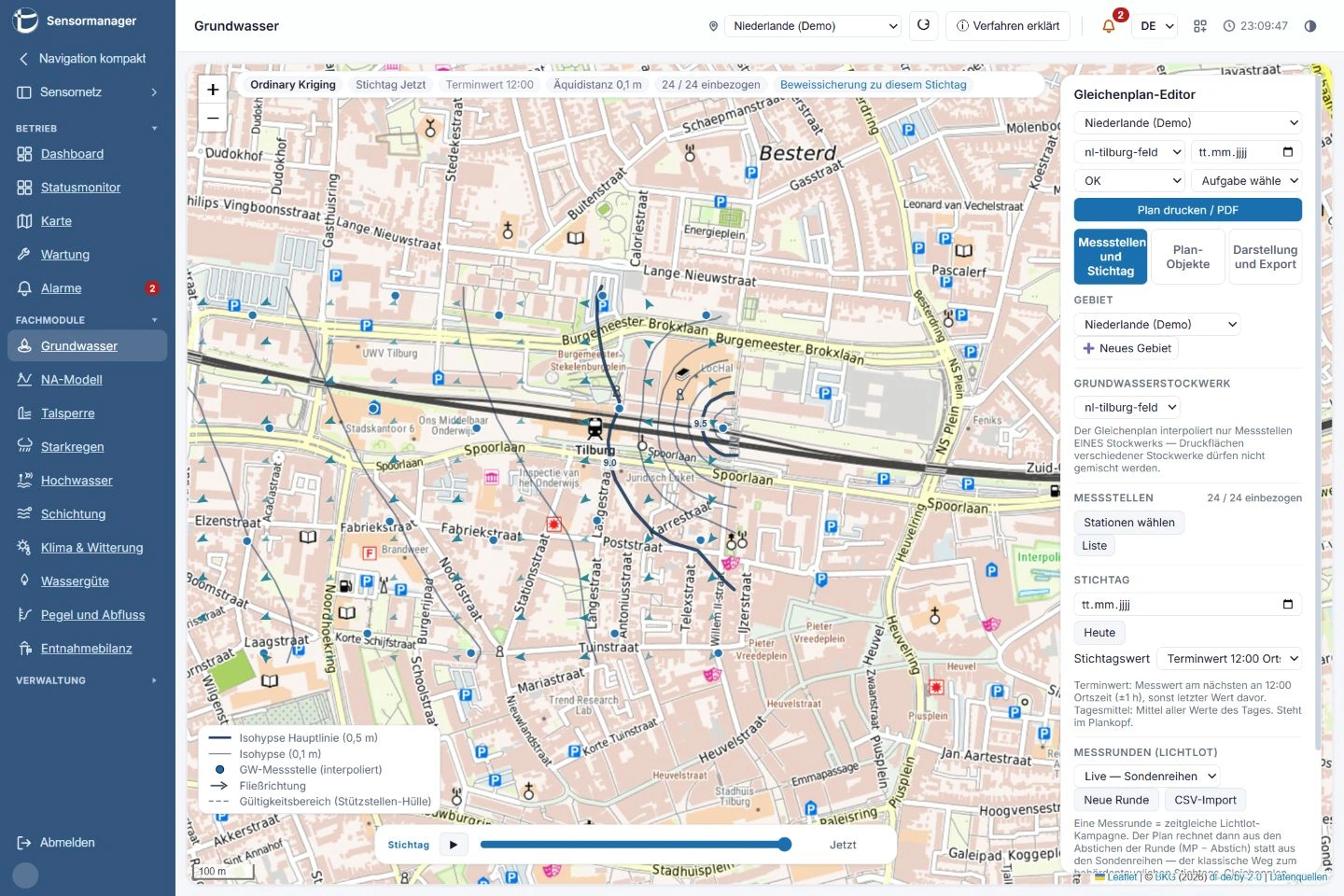Screen dimensions: 1344x896
Task: Click the Heute button
Action: click(1099, 633)
